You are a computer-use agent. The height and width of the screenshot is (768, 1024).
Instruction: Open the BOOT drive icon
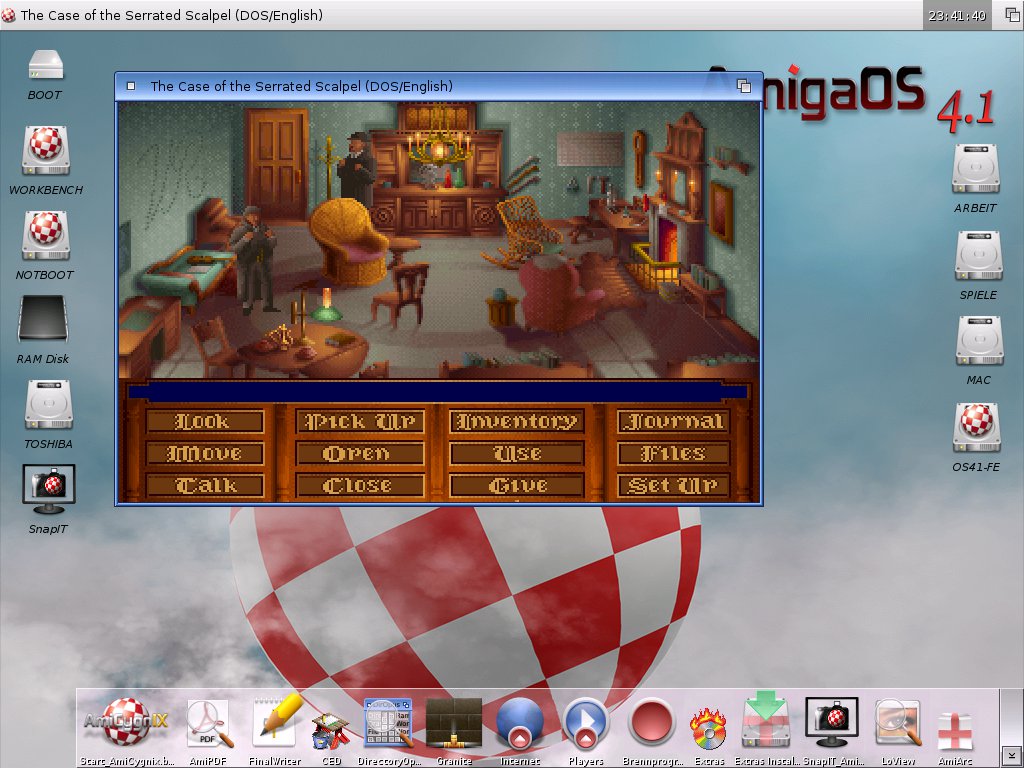click(x=46, y=66)
